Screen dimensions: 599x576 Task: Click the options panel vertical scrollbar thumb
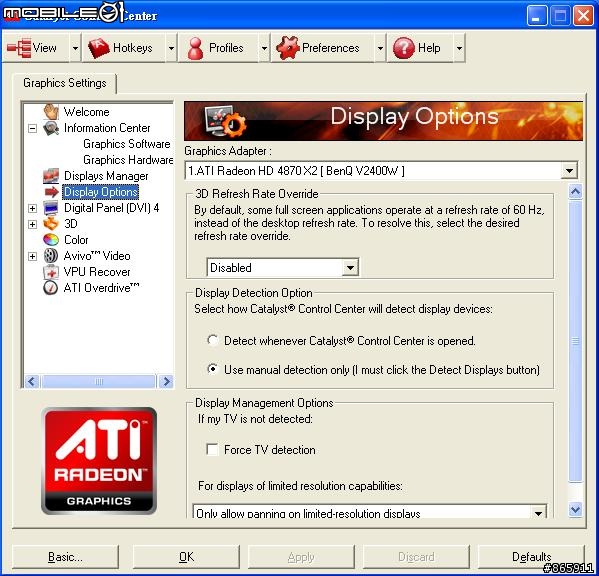pyautogui.click(x=575, y=342)
